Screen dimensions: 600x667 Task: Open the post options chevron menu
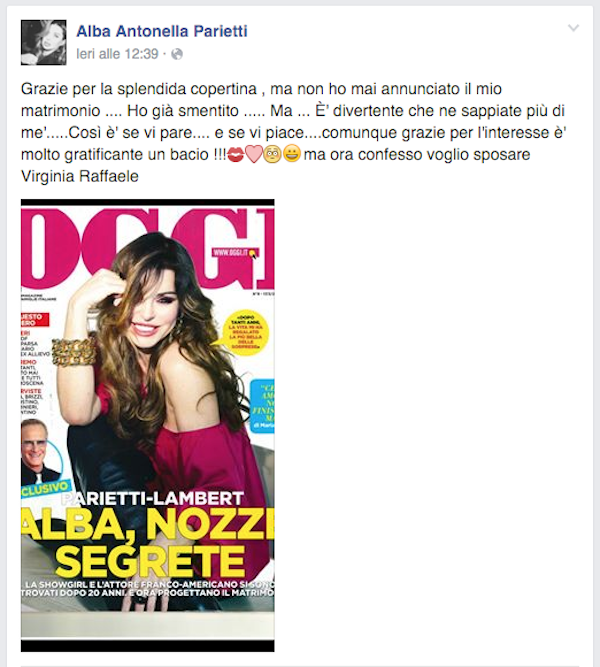(x=573, y=28)
